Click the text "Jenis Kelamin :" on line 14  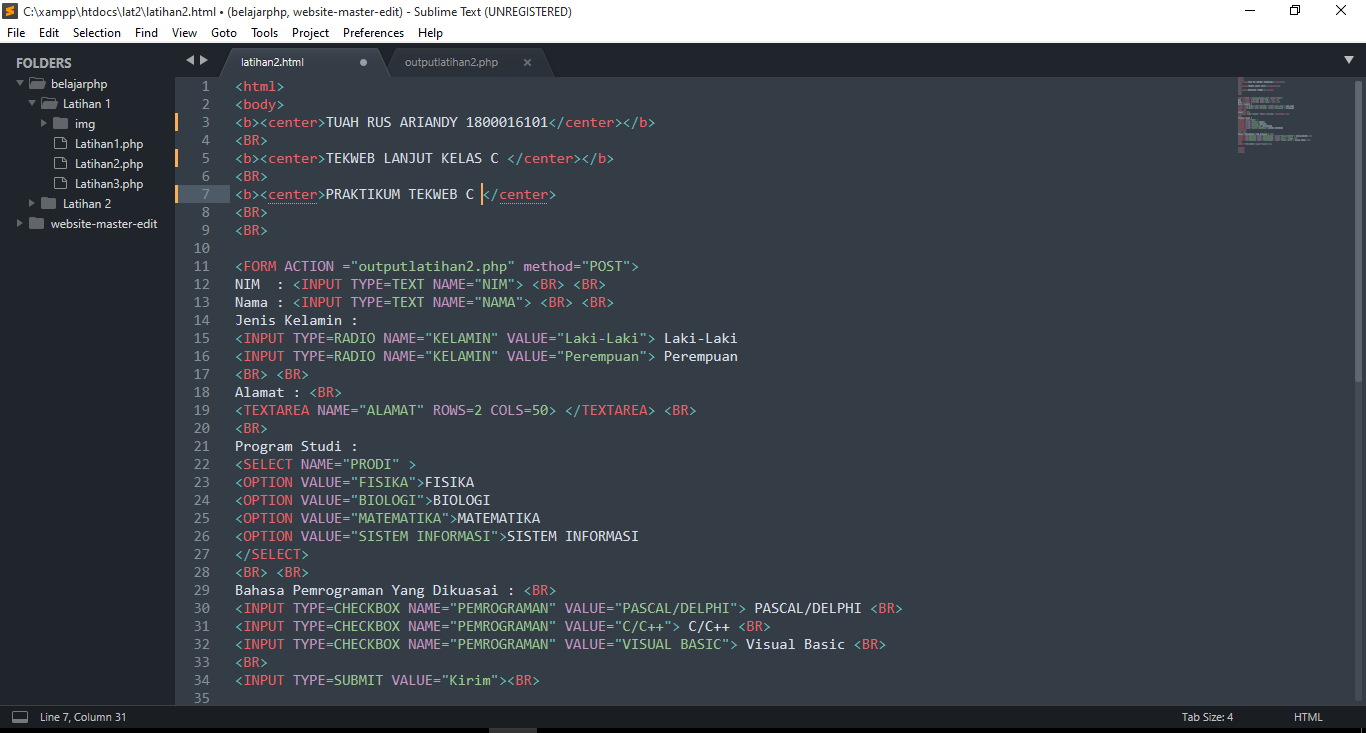click(296, 320)
